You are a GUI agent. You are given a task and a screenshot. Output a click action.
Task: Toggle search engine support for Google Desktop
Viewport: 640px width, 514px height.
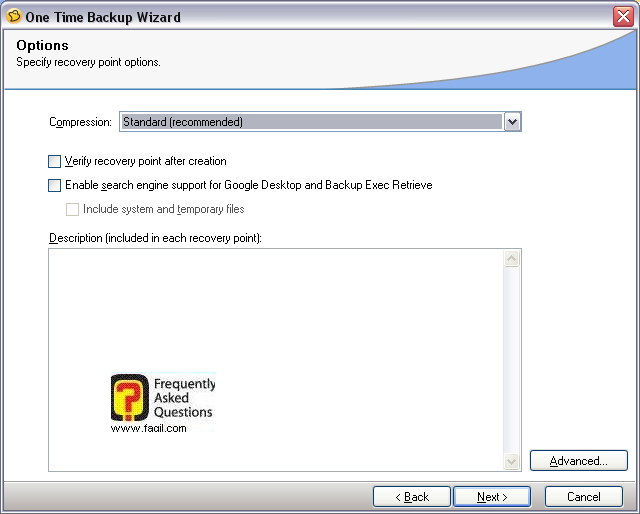click(54, 185)
